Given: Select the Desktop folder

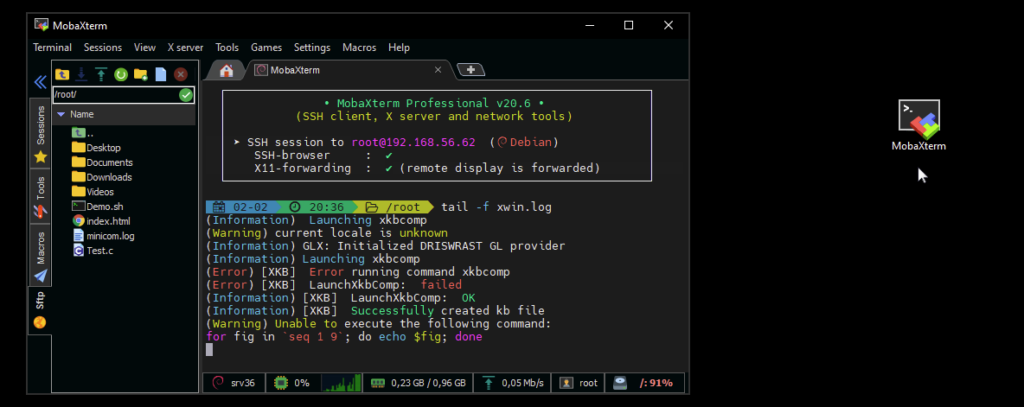Looking at the screenshot, I should 96,148.
